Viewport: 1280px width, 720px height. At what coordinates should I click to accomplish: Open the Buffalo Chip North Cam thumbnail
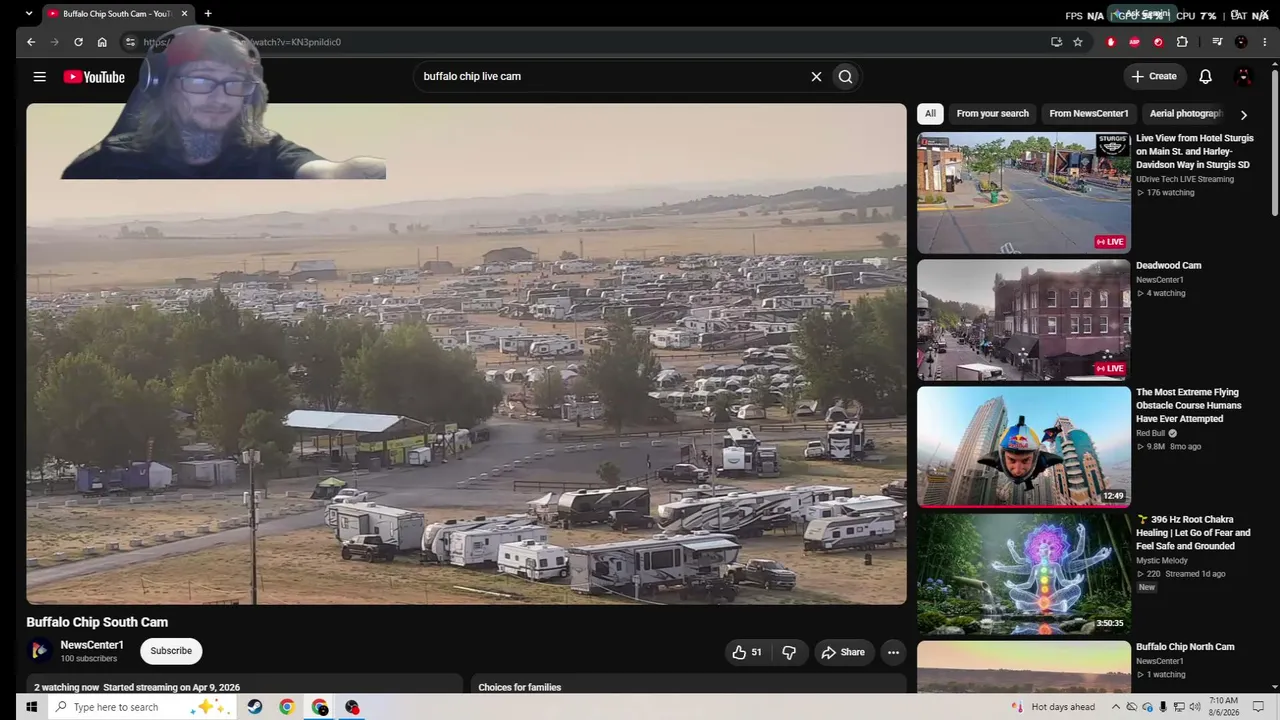click(1024, 666)
